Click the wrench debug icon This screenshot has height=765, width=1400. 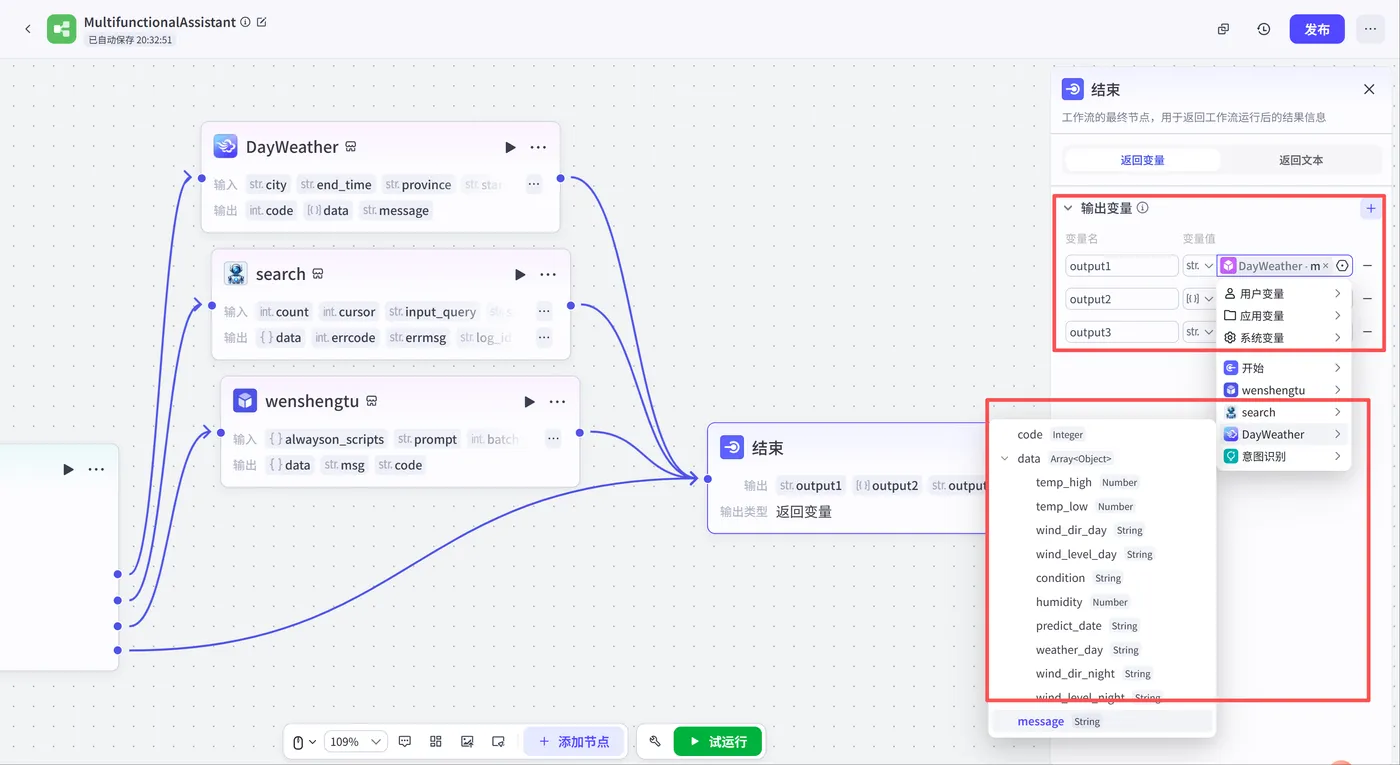click(x=655, y=741)
